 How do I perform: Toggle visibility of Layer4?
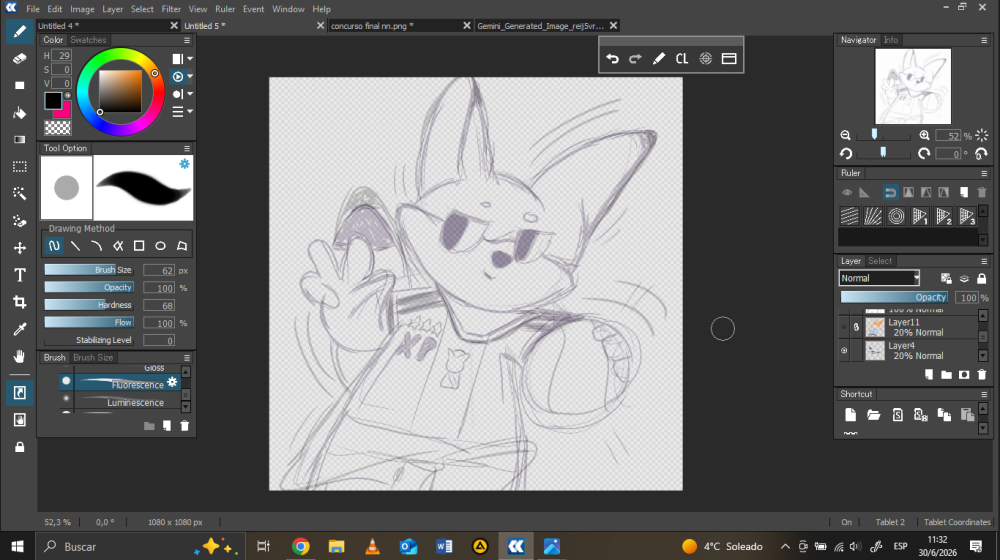[844, 351]
